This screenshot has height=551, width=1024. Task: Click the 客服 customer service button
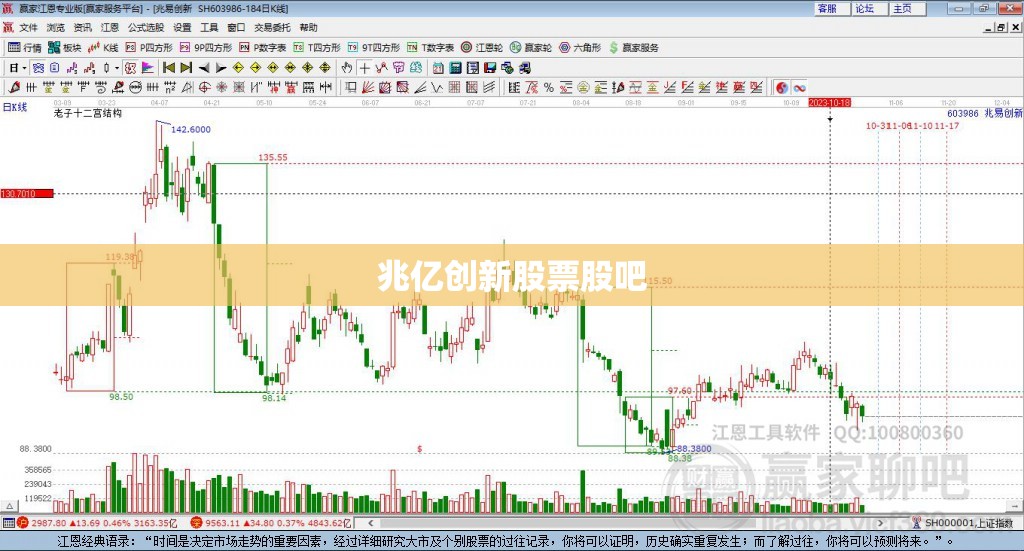[831, 8]
